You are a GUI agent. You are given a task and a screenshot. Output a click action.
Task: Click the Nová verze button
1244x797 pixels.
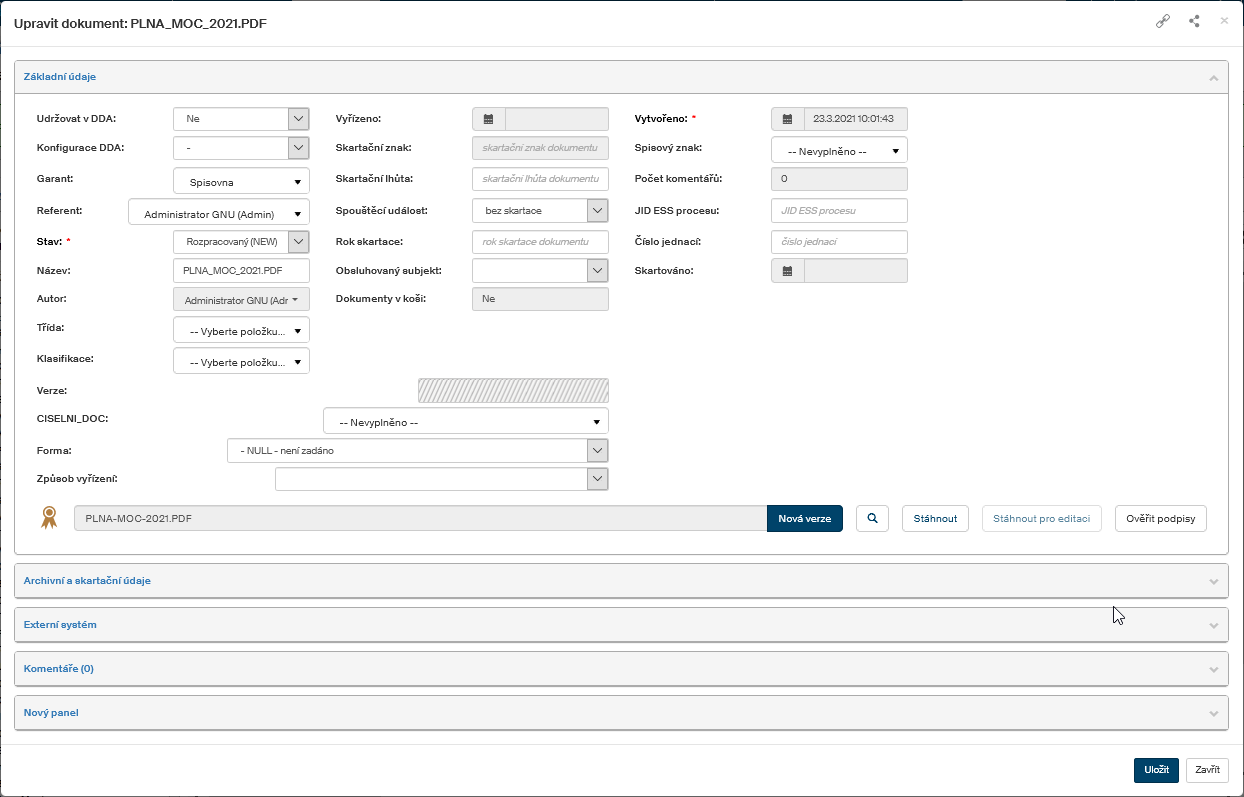click(804, 518)
